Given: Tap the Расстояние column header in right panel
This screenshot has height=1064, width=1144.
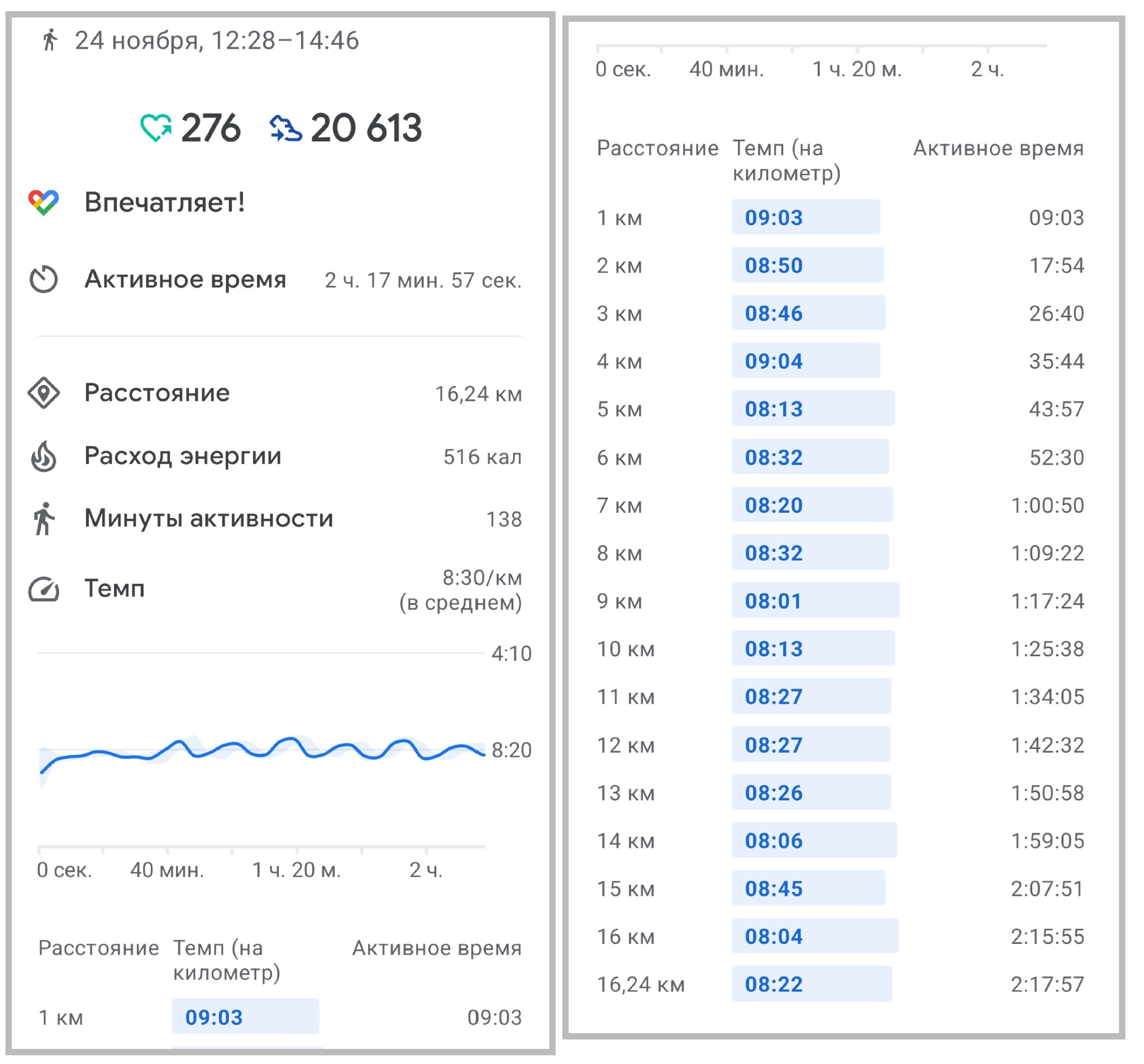Looking at the screenshot, I should click(657, 149).
